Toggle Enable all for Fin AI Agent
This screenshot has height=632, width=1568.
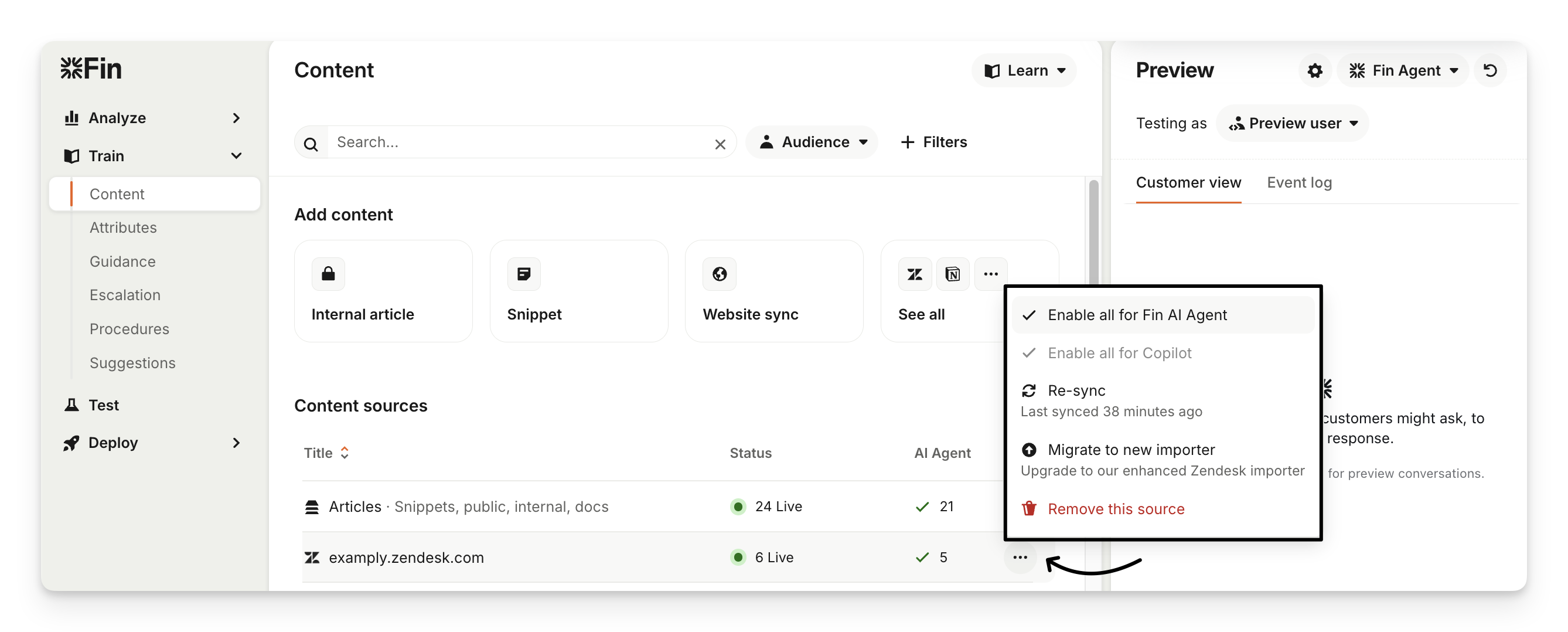point(1136,315)
